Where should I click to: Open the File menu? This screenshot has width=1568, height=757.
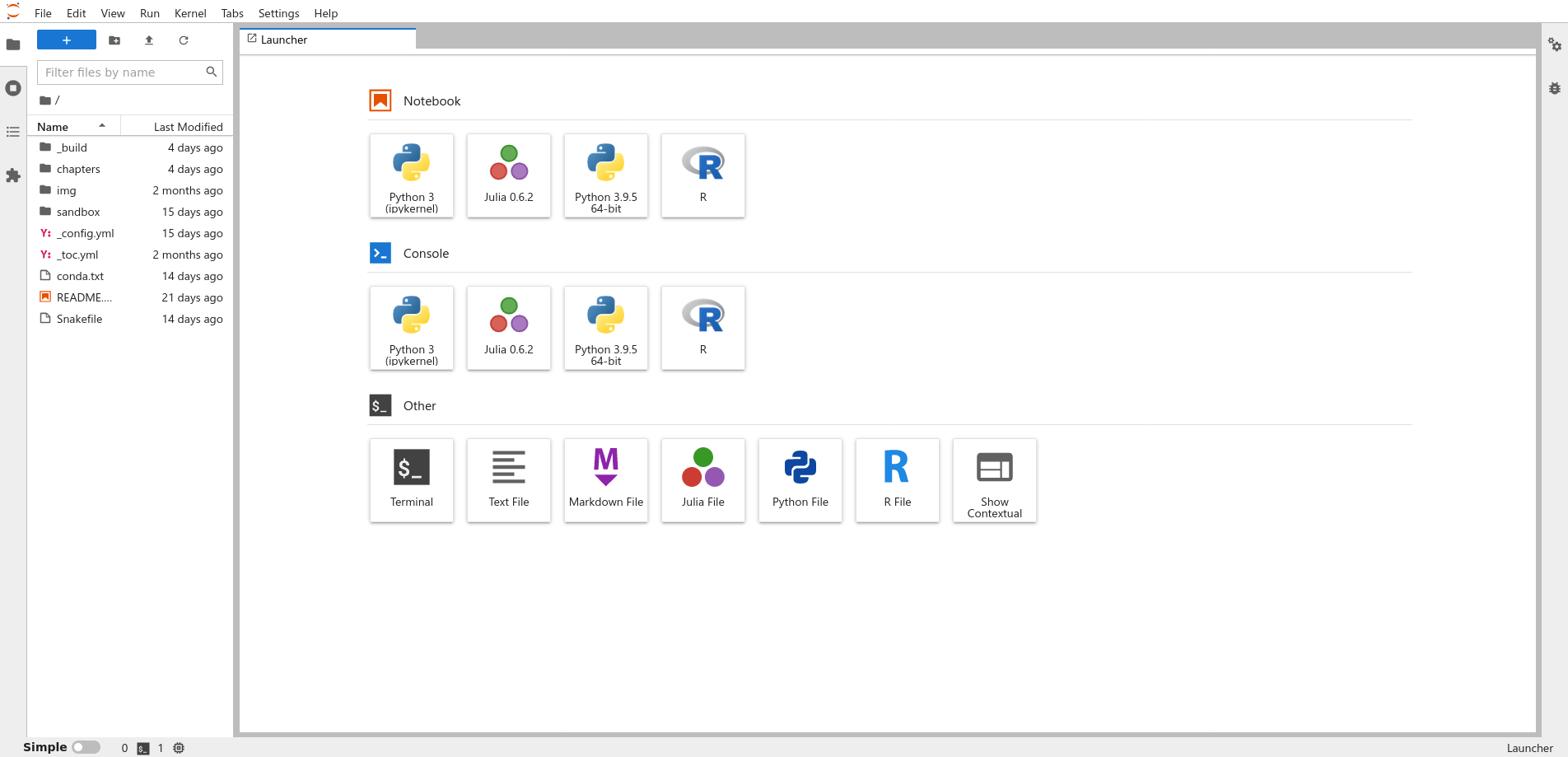(x=43, y=13)
